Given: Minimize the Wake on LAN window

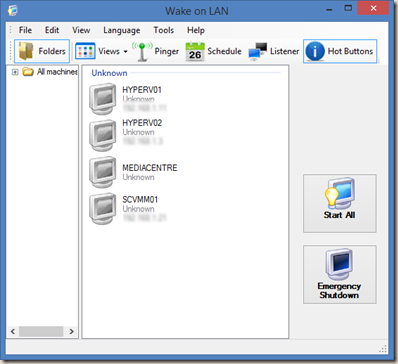Looking at the screenshot, I should click(329, 9).
